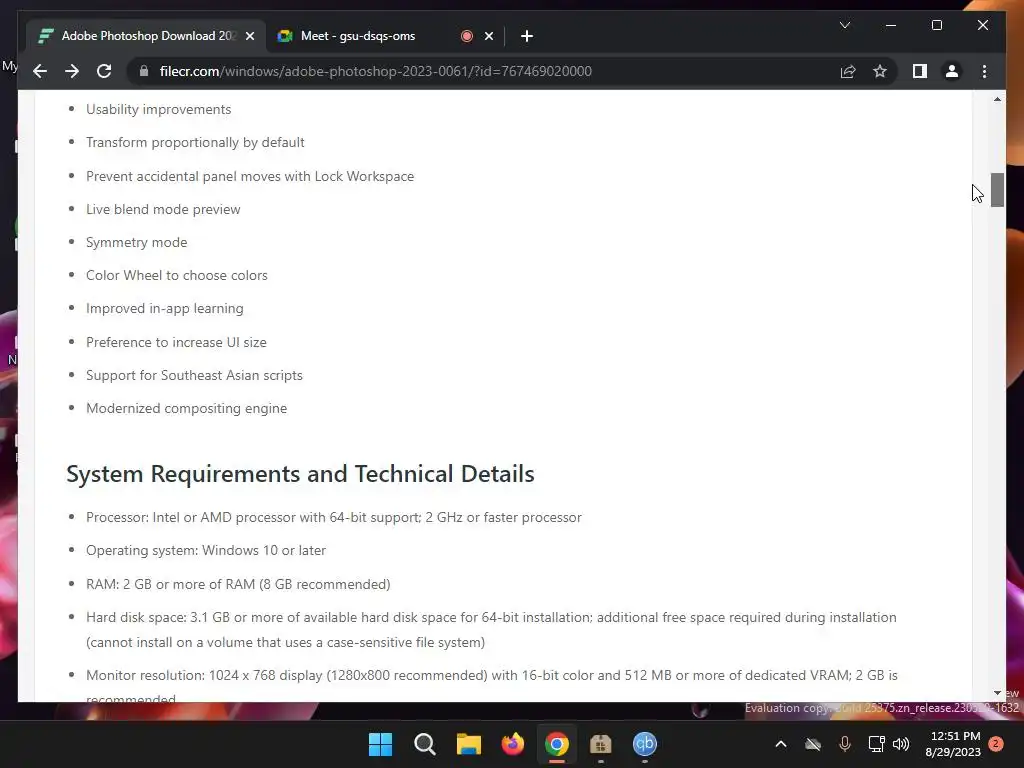The image size is (1024, 768).
Task: Click the Meet tab recording indicator
Action: [466, 36]
